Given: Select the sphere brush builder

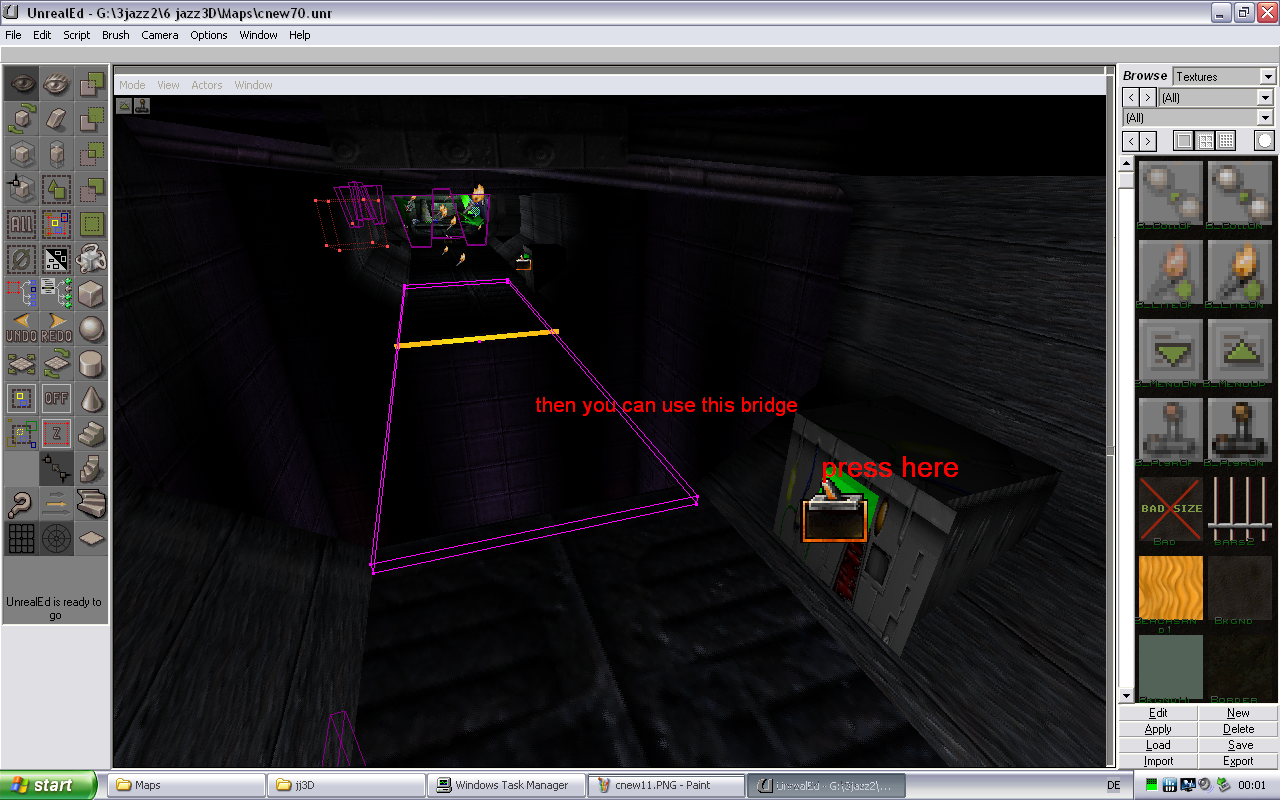Looking at the screenshot, I should coord(92,328).
